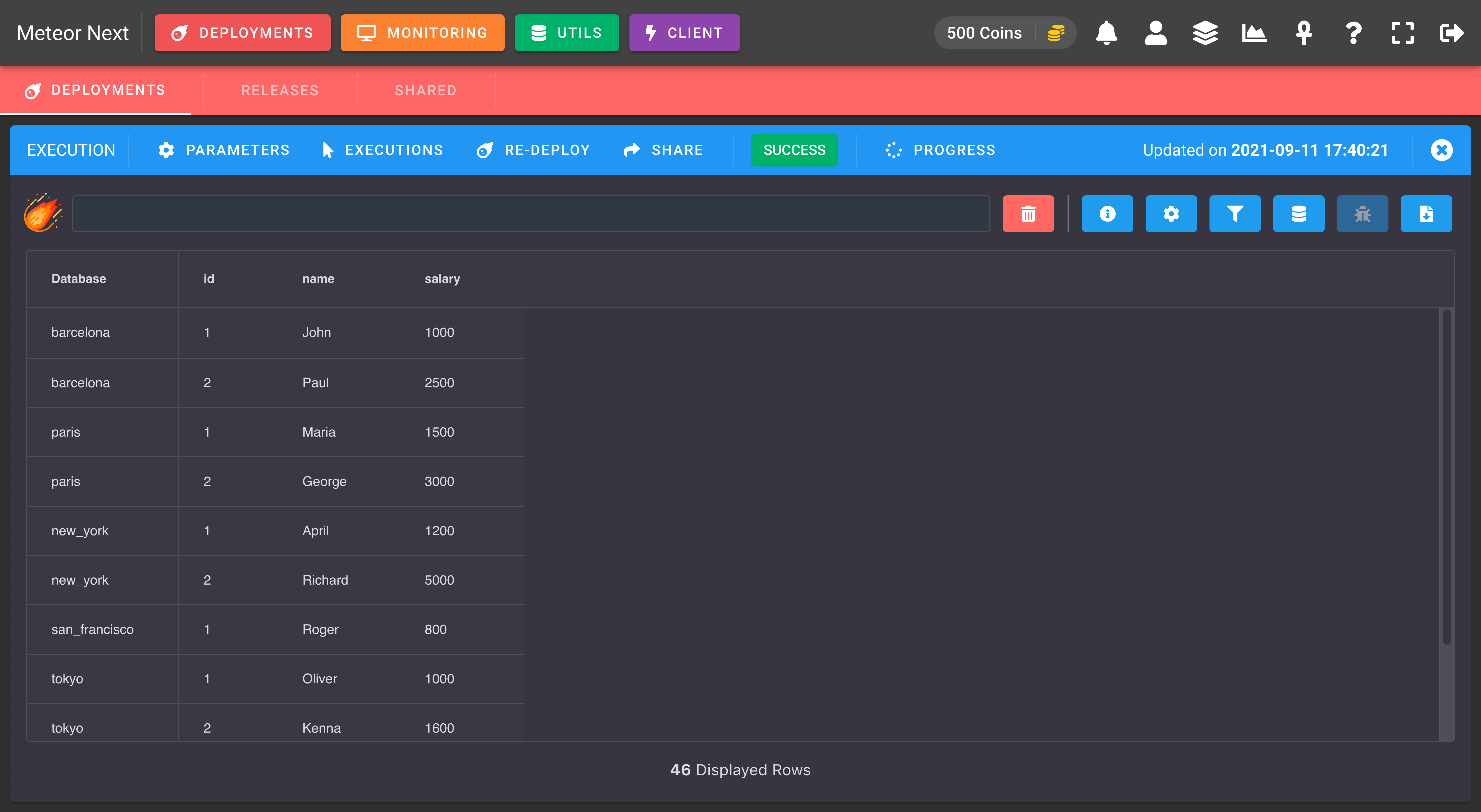The width and height of the screenshot is (1481, 812).
Task: Click the export download file button
Action: 1426,214
